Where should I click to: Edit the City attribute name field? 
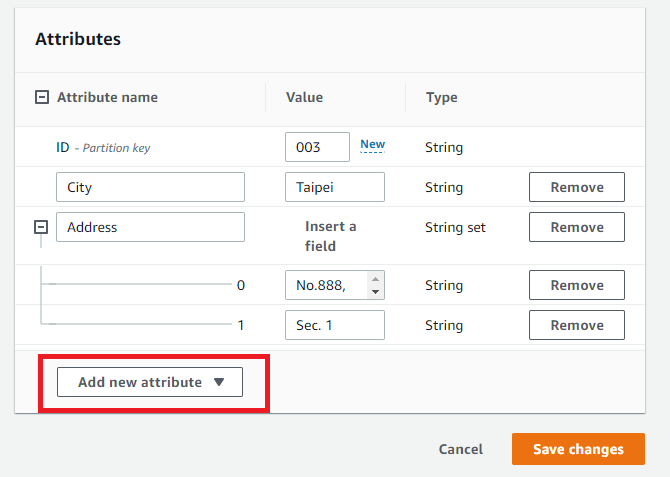(x=150, y=187)
